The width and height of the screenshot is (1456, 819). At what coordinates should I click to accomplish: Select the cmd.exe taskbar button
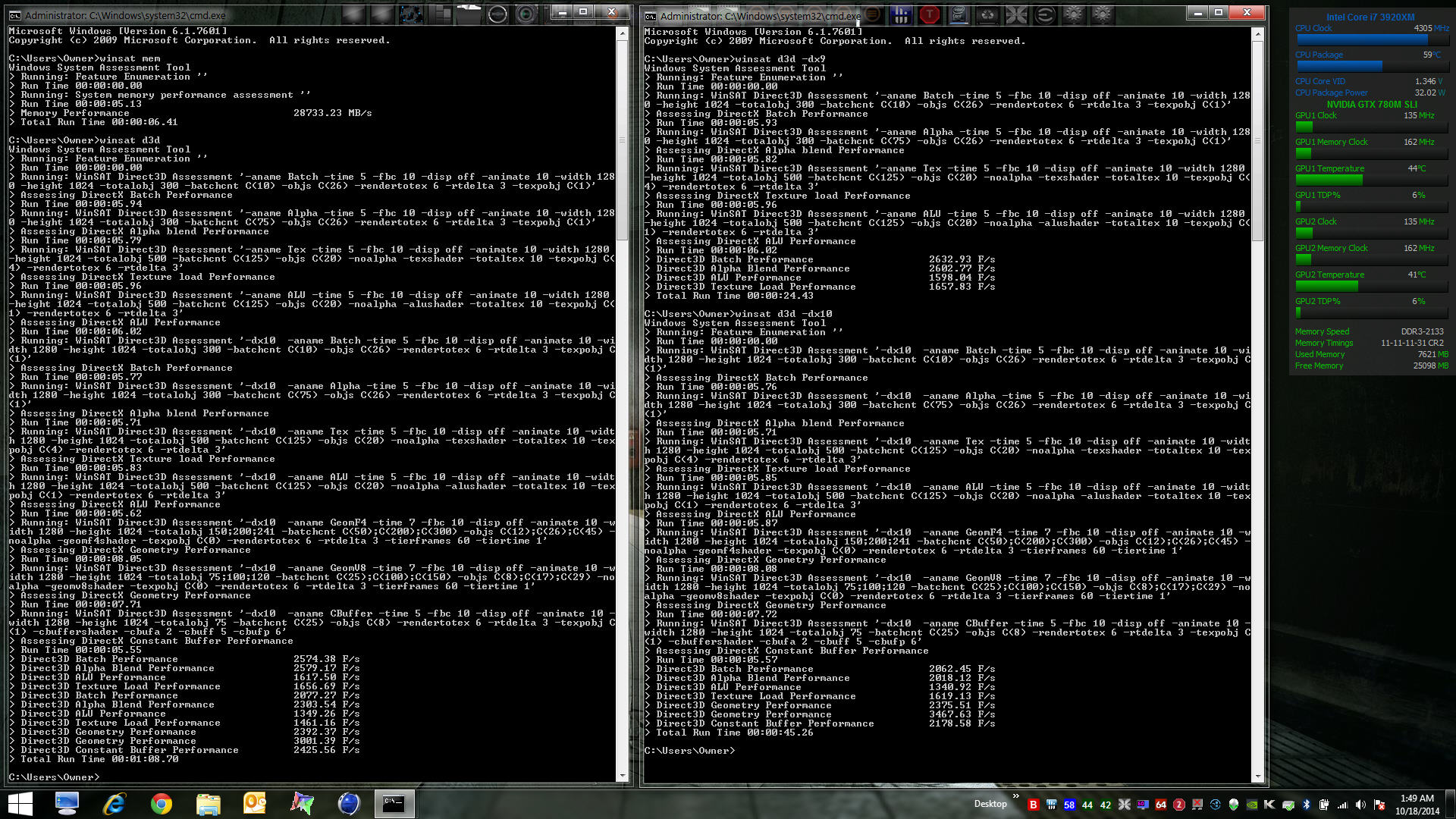coord(394,804)
